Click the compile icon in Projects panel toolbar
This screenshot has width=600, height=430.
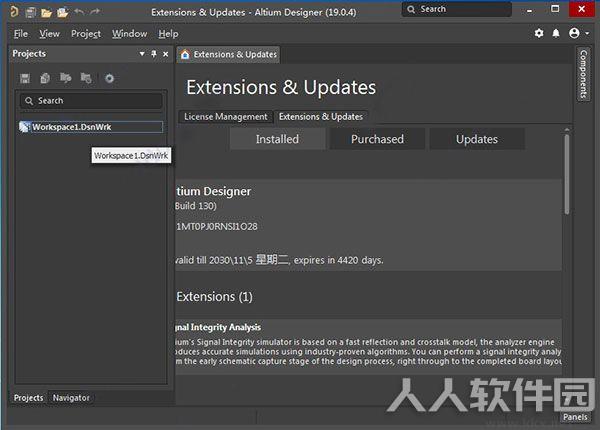(x=45, y=78)
